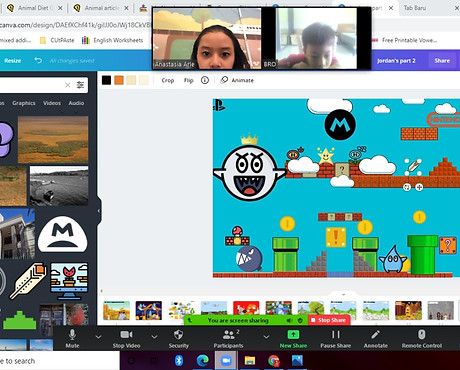Screen dimensions: 460x370
Task: Select the Chain Chomp character on canvas
Action: pos(249,258)
